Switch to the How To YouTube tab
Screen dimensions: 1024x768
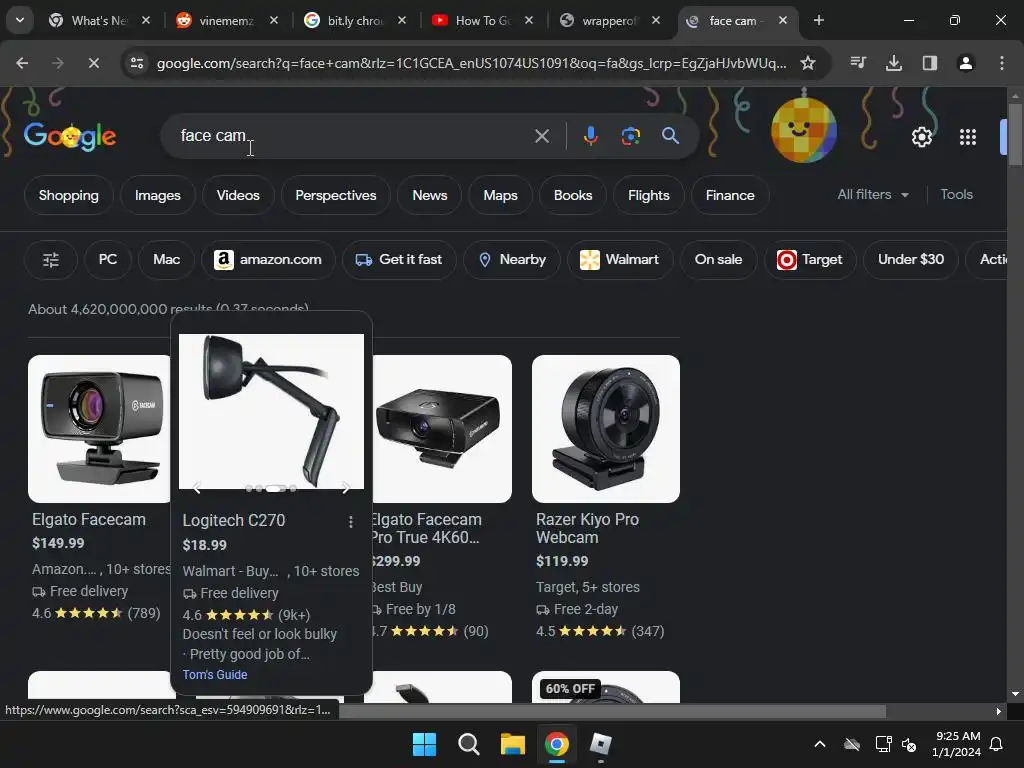483,20
